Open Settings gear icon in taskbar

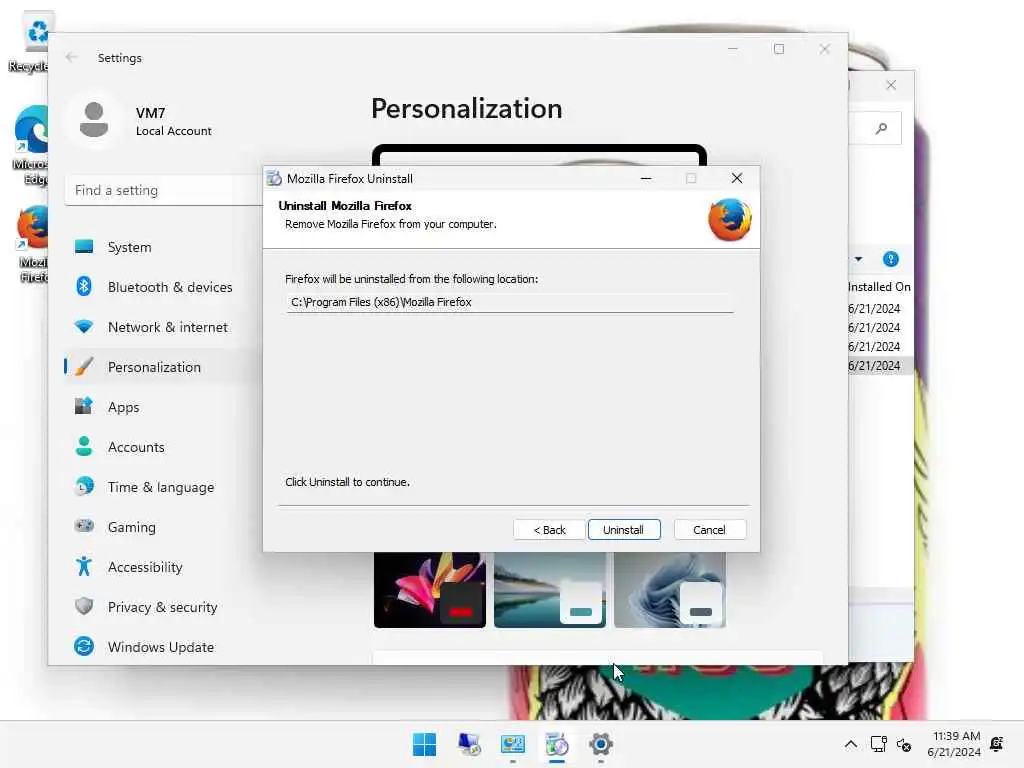tap(601, 744)
